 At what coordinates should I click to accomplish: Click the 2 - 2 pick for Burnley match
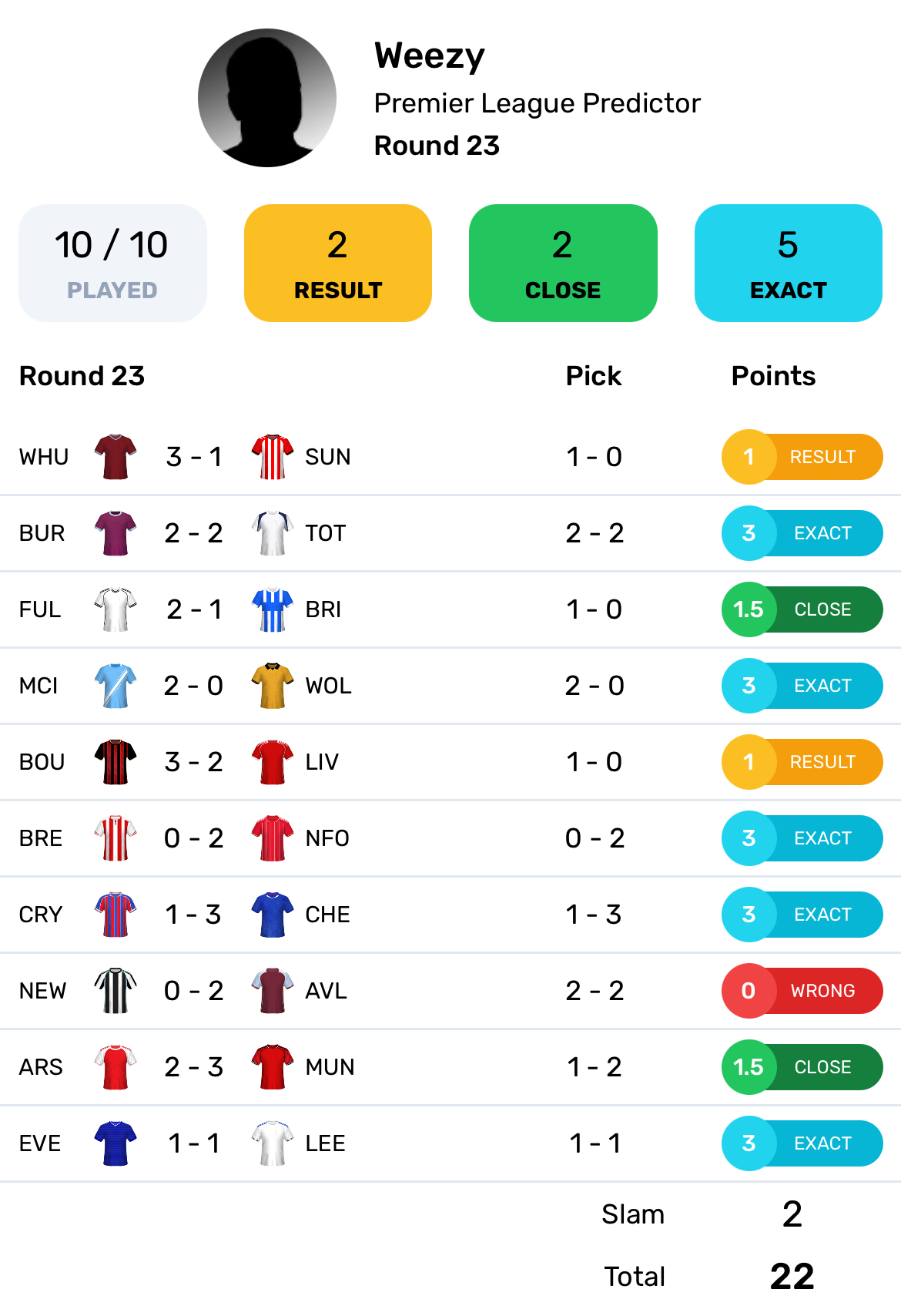595,532
